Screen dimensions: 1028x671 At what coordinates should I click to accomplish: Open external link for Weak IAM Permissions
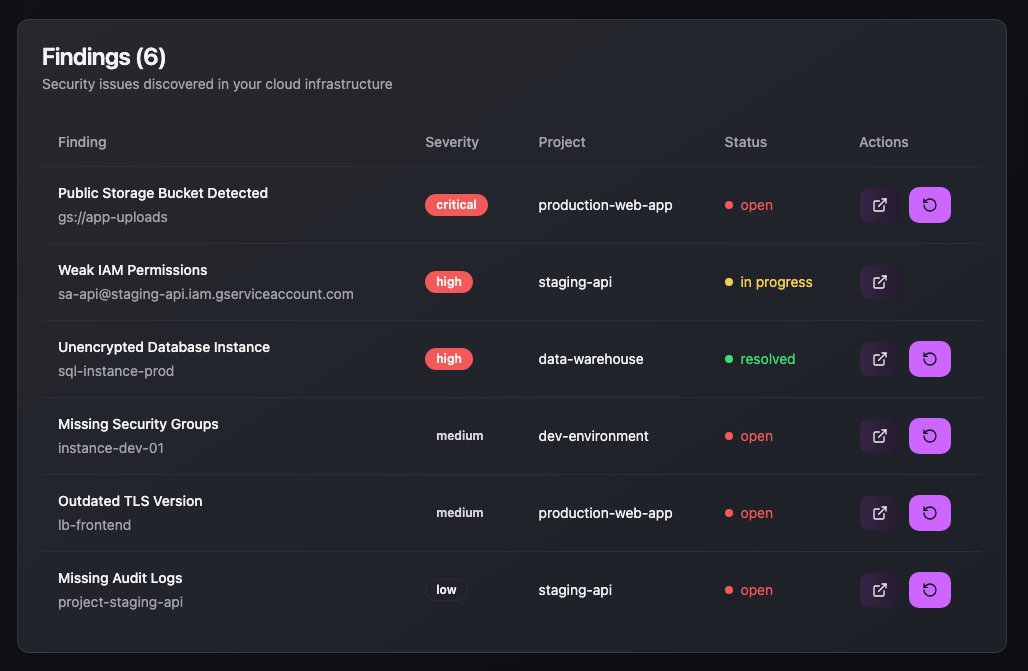click(878, 282)
